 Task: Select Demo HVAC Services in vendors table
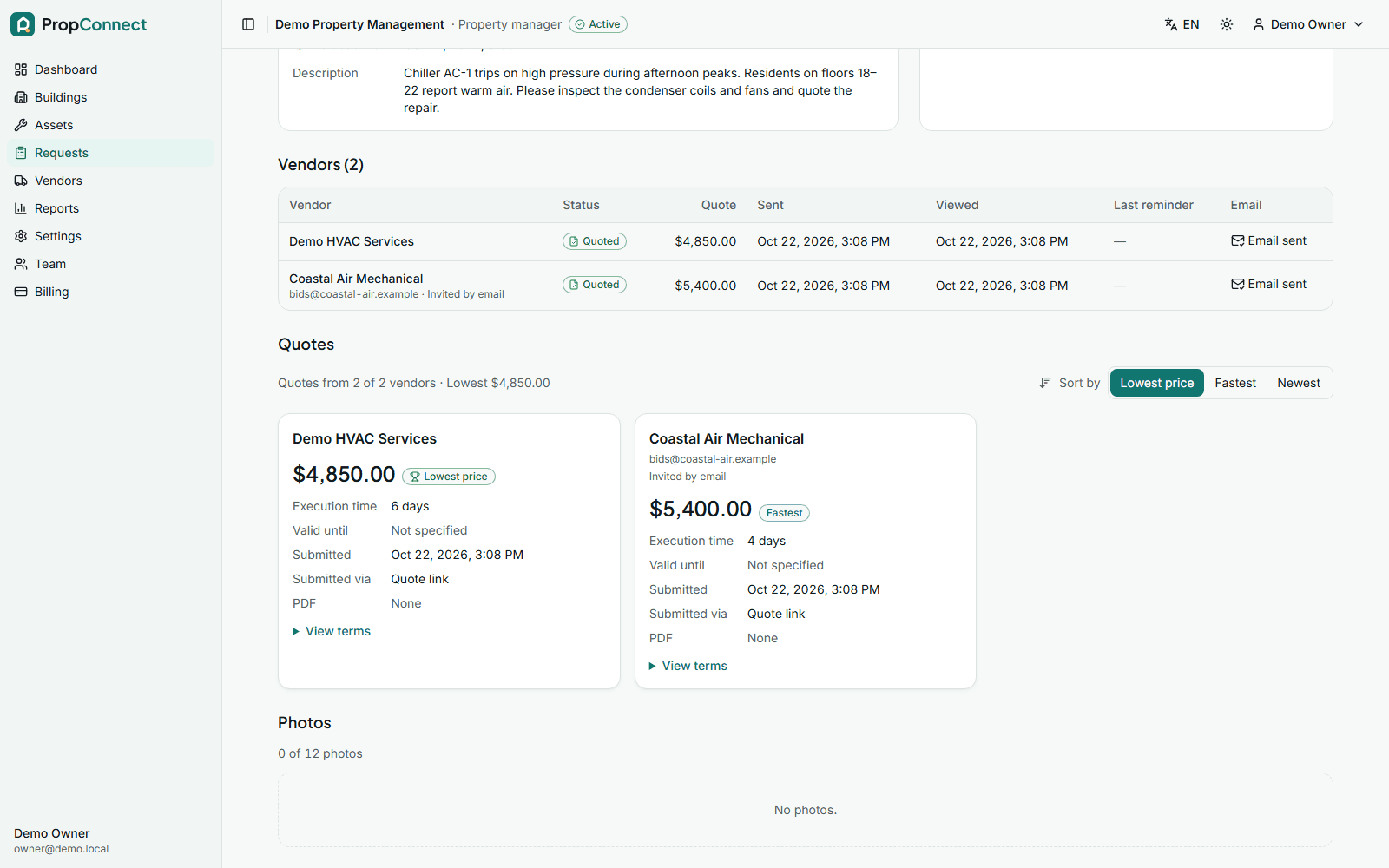click(352, 241)
